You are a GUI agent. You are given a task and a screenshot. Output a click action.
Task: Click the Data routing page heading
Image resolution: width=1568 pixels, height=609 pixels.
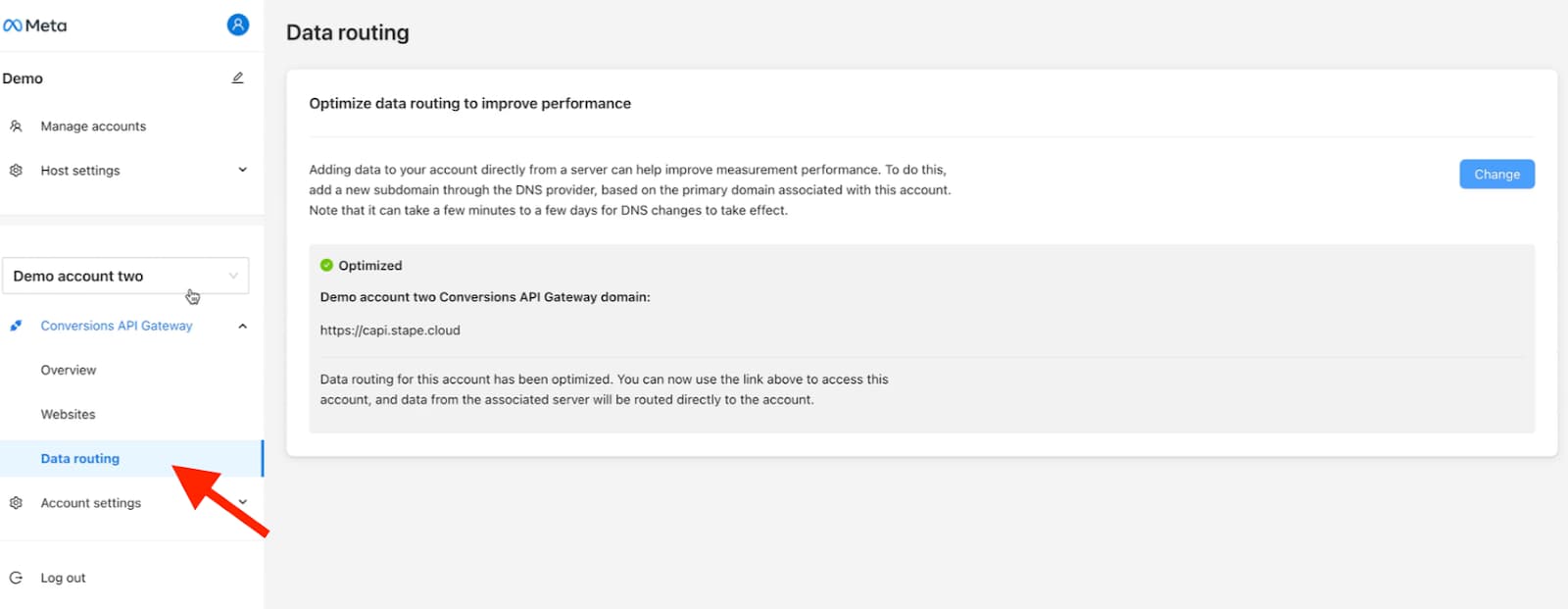click(x=348, y=32)
